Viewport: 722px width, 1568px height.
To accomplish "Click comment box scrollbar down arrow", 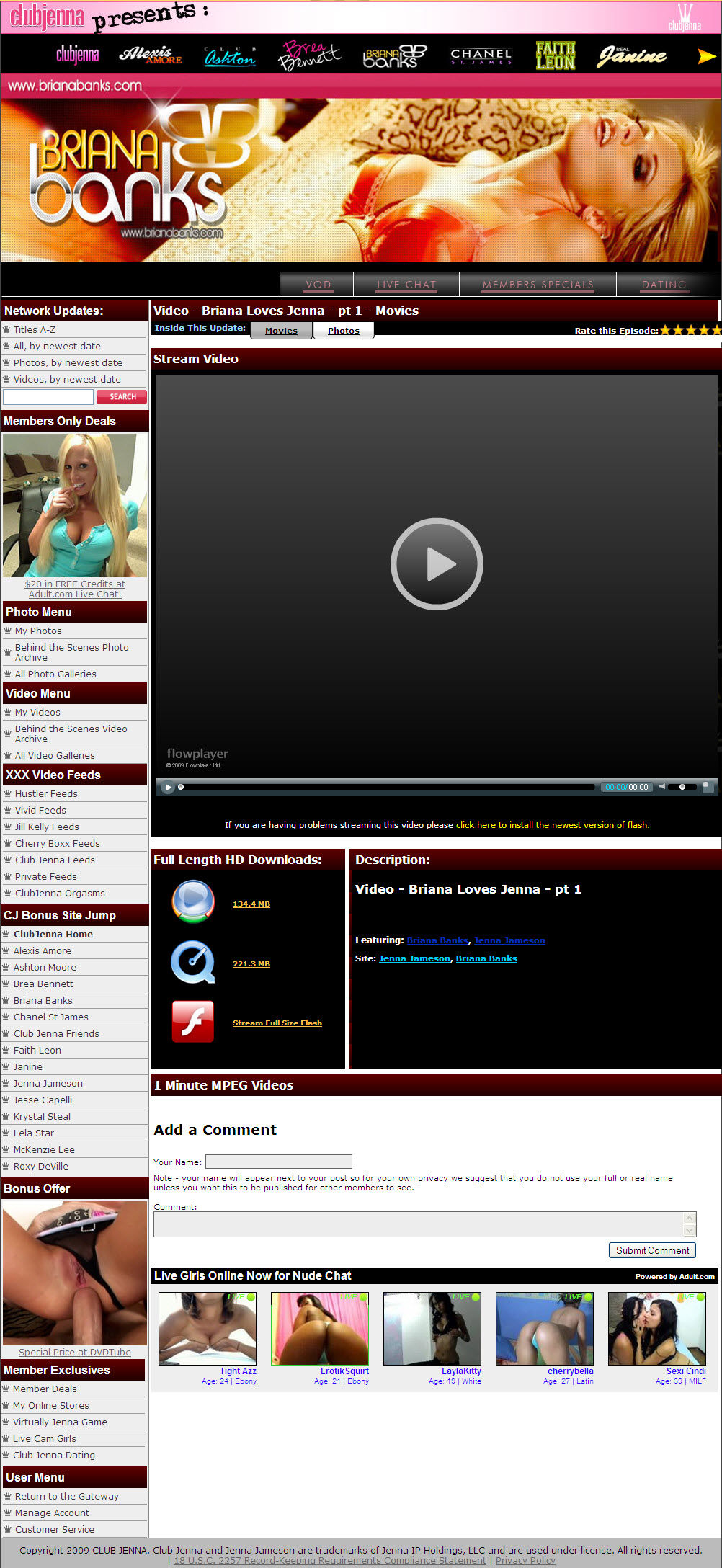I will 690,1231.
